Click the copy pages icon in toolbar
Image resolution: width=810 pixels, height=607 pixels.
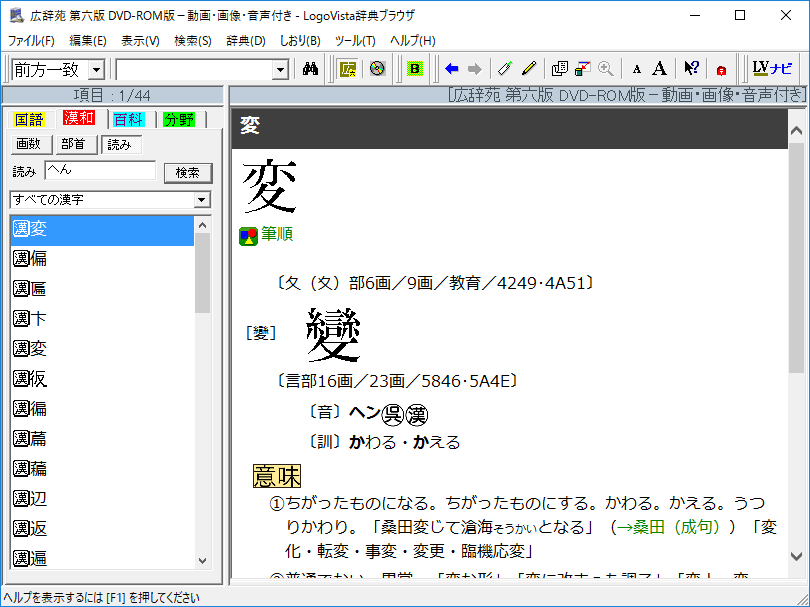point(559,69)
